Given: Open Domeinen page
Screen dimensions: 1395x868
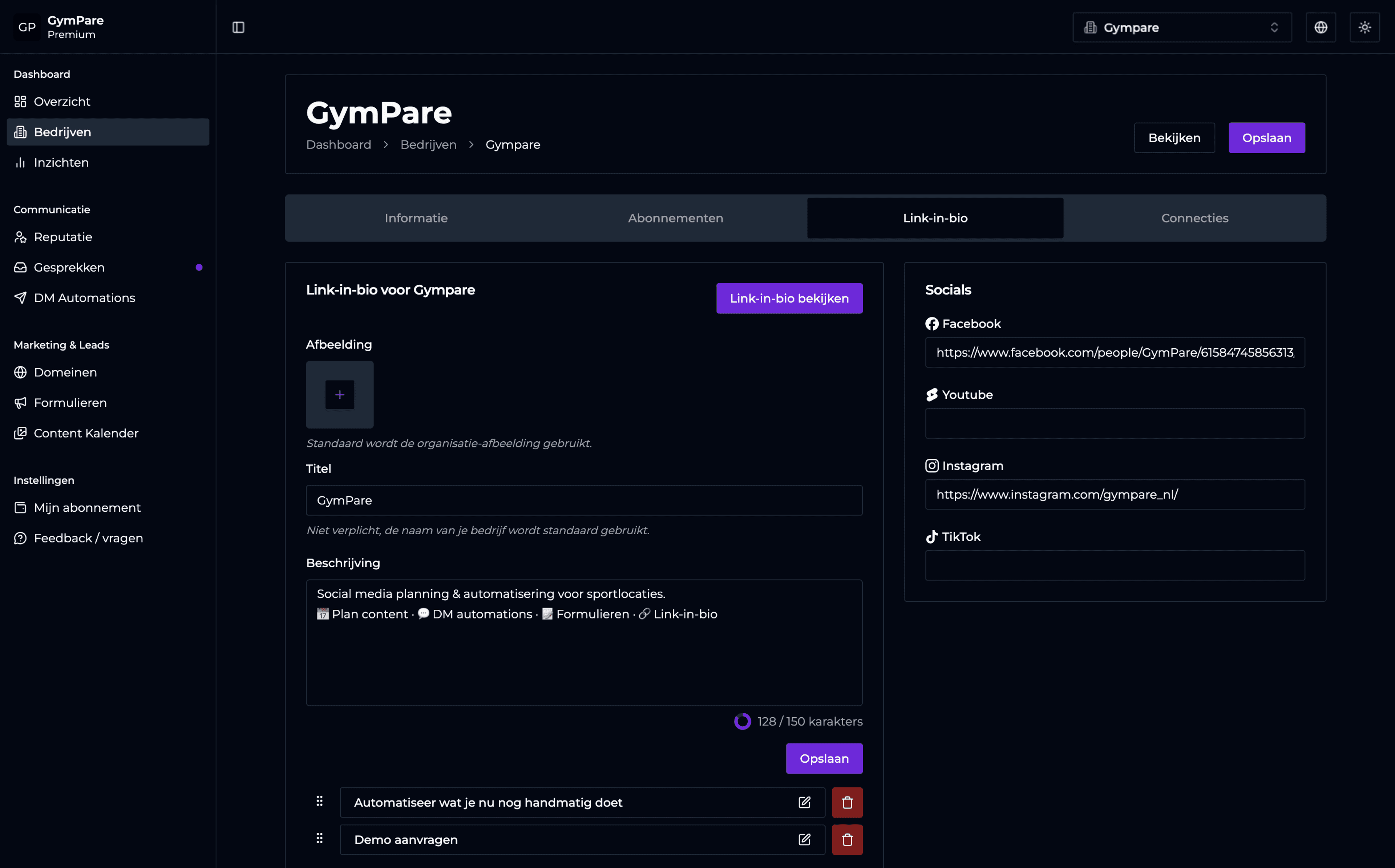Looking at the screenshot, I should [108, 373].
